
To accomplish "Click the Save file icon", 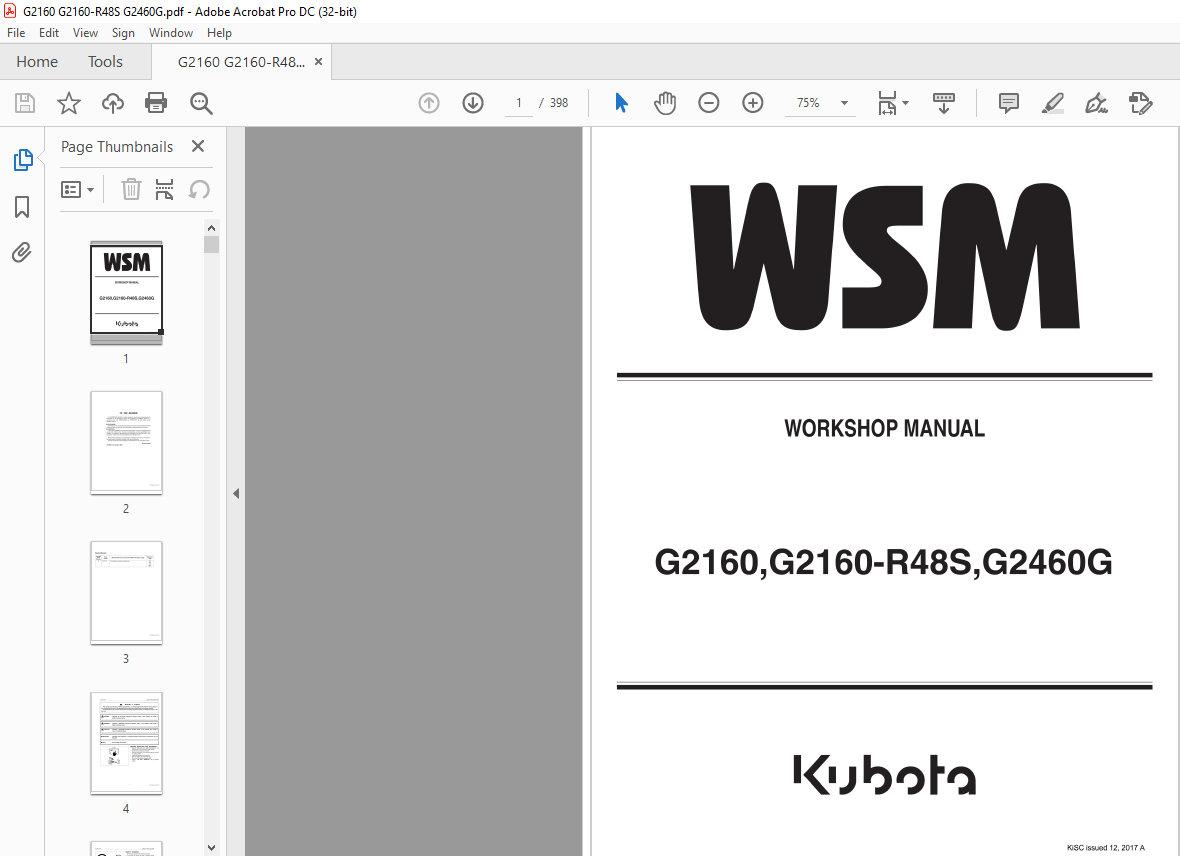I will point(25,103).
